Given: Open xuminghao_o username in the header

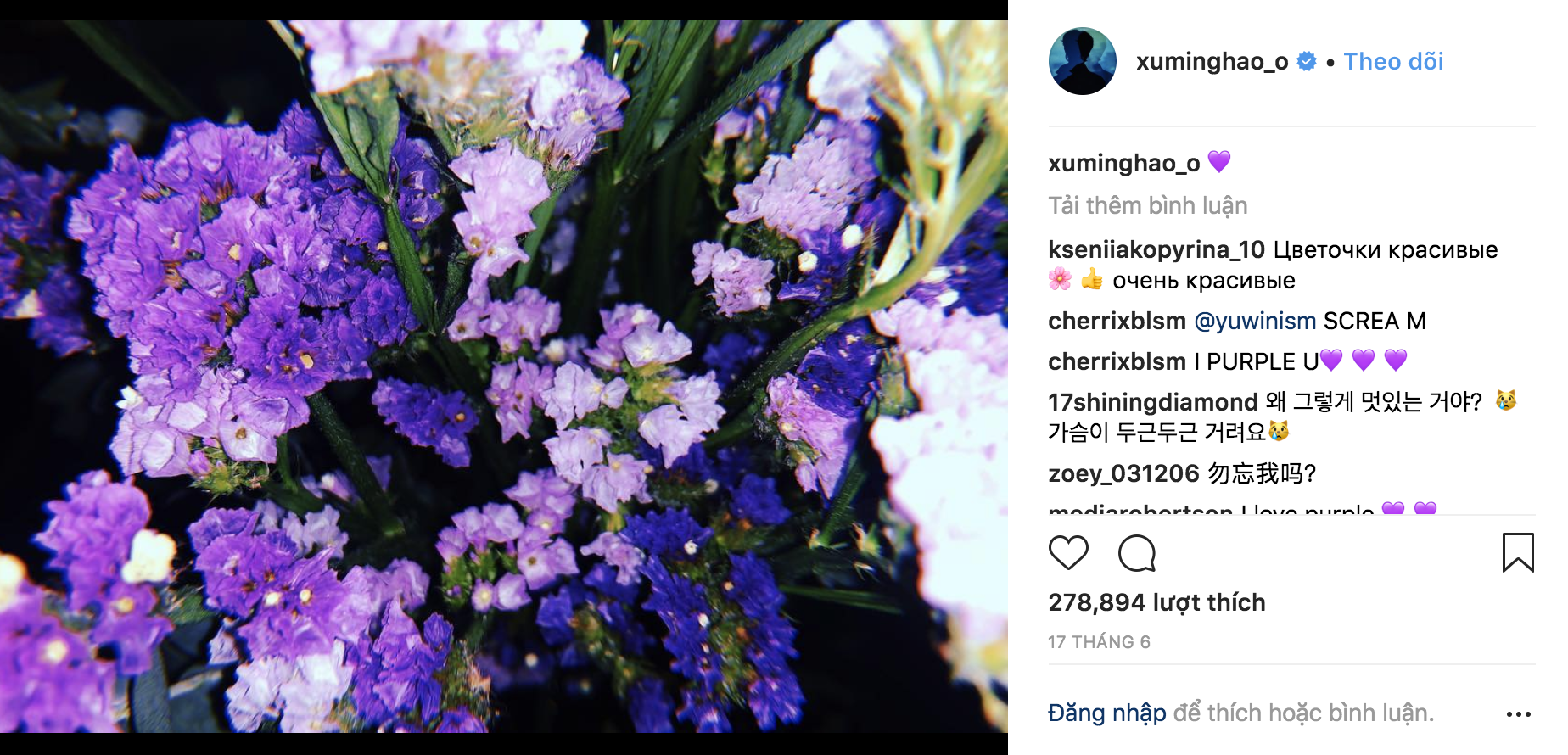Looking at the screenshot, I should click(x=1212, y=61).
